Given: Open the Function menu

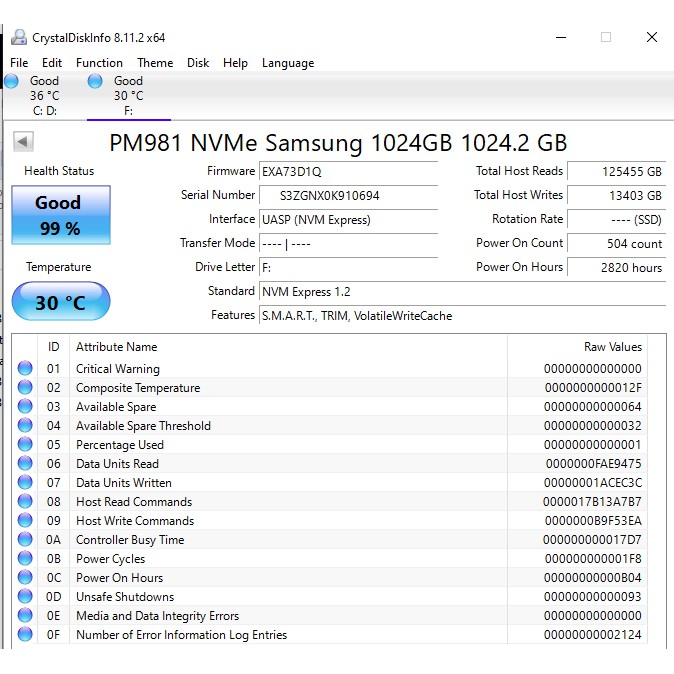Looking at the screenshot, I should pos(99,63).
